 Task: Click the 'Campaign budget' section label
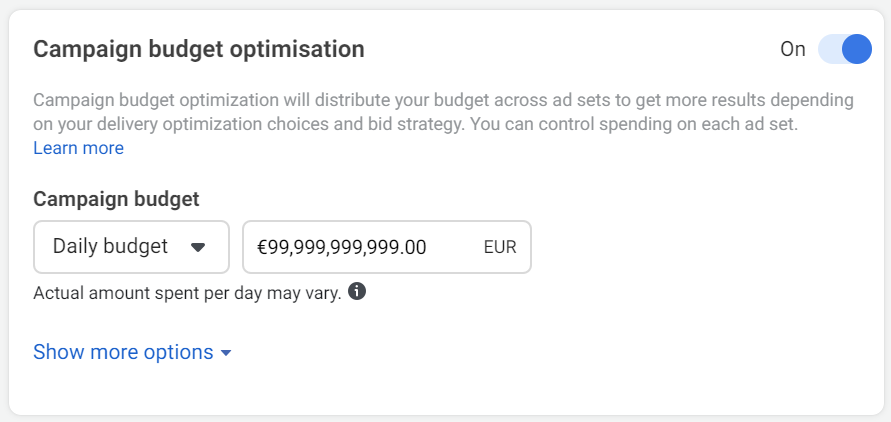[116, 199]
